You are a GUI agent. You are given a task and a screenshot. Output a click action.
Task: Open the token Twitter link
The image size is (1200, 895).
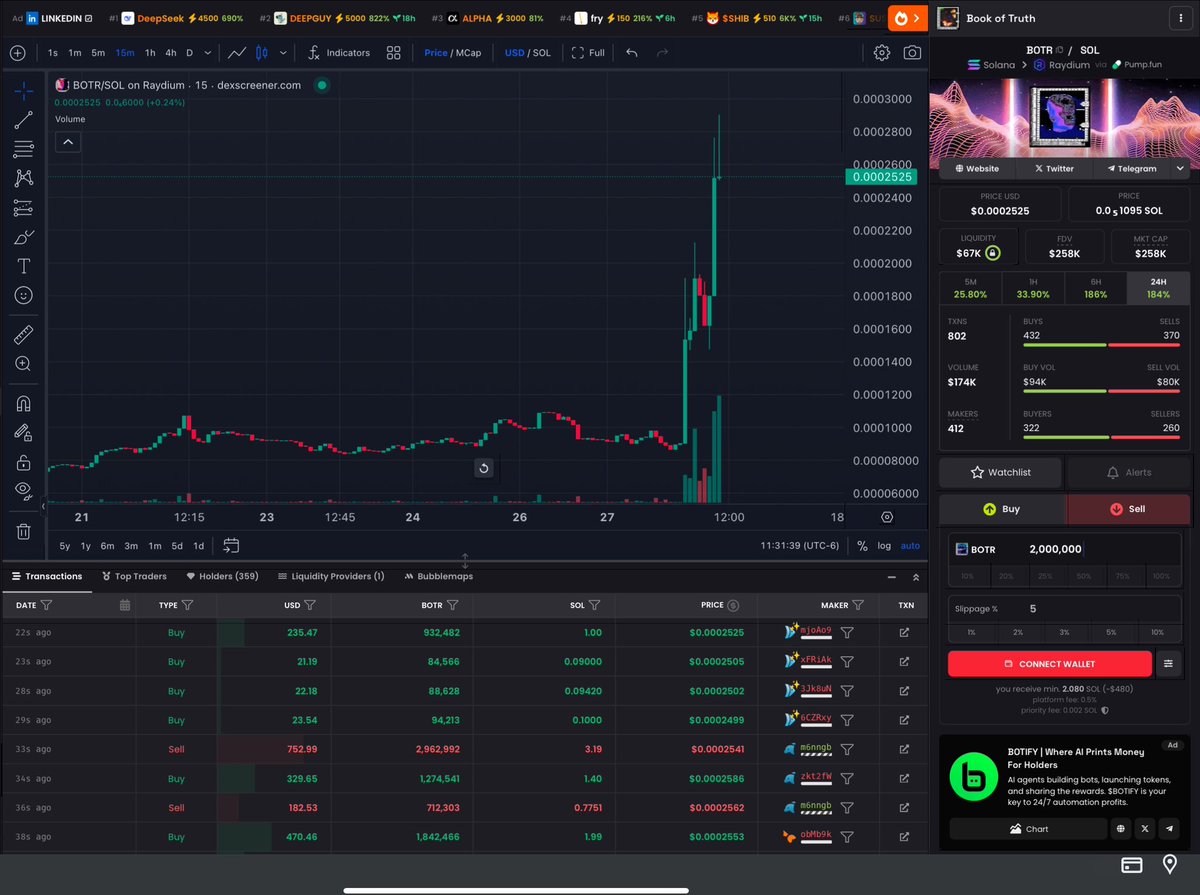tap(1055, 169)
